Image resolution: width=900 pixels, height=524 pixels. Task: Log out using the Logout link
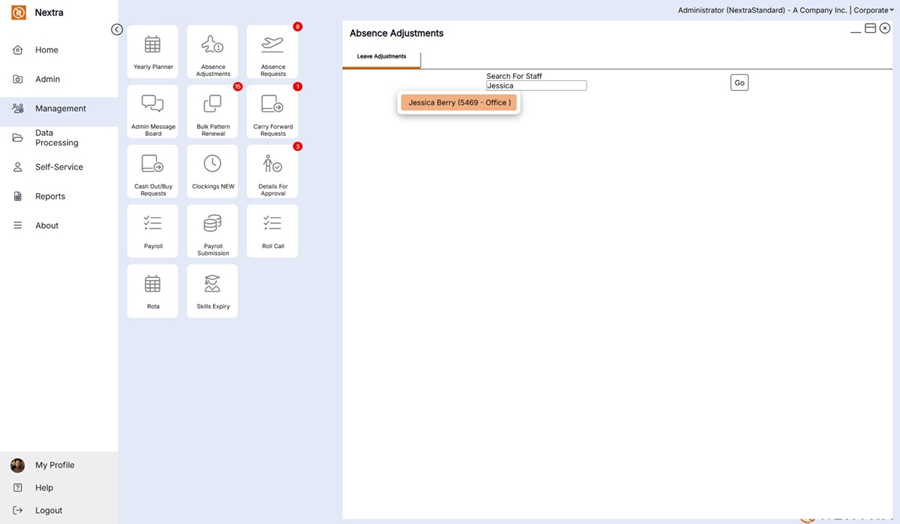tap(49, 510)
